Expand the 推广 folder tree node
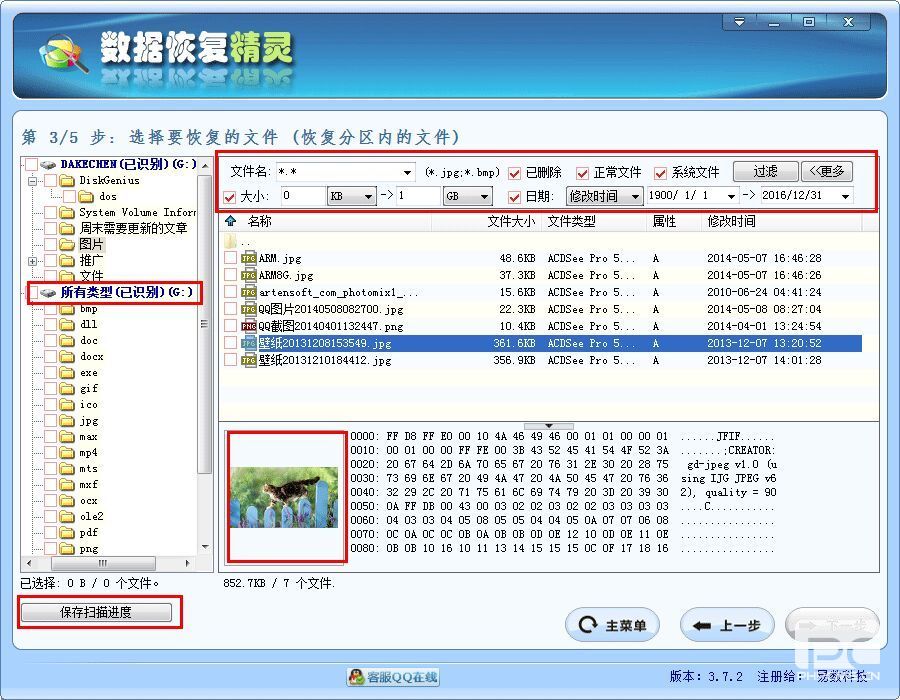The height and width of the screenshot is (700, 900). (33, 261)
